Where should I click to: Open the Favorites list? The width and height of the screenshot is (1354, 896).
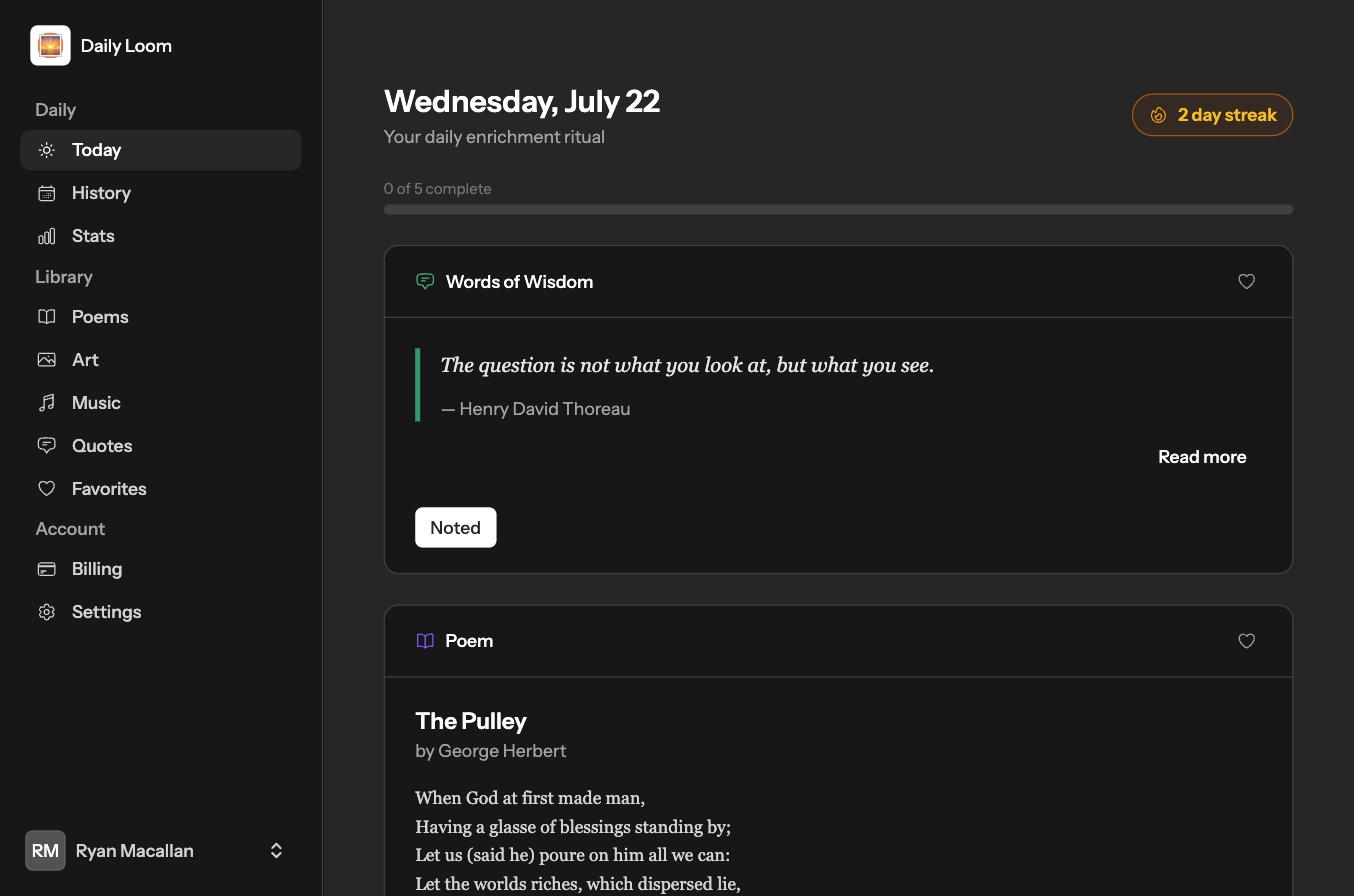[161, 489]
